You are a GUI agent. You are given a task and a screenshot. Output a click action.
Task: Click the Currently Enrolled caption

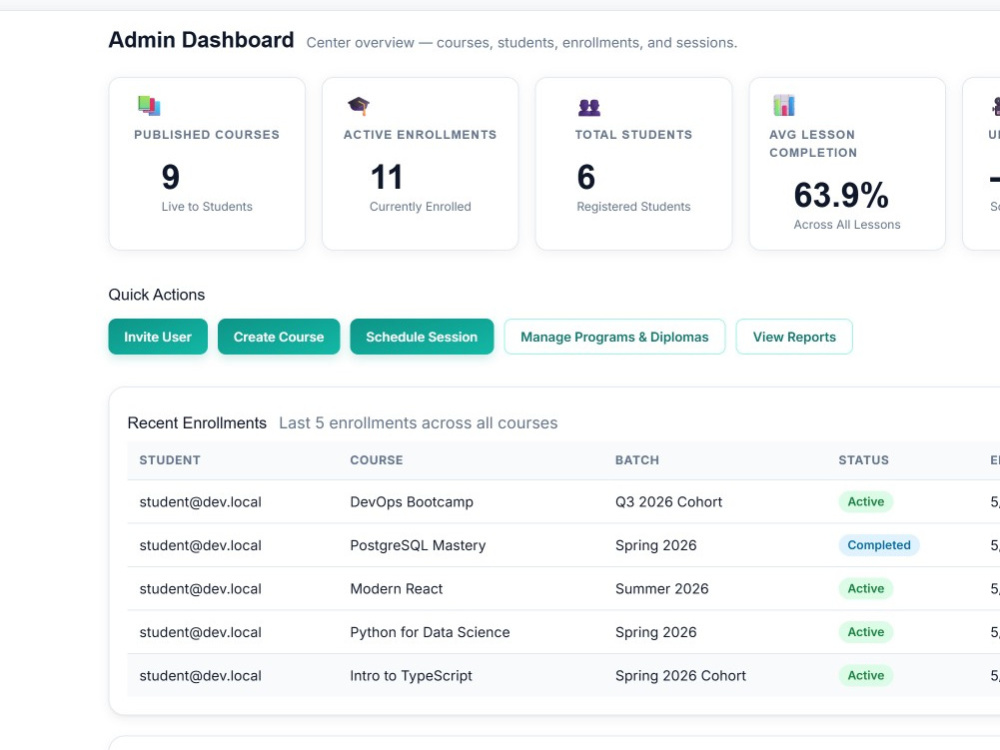420,207
